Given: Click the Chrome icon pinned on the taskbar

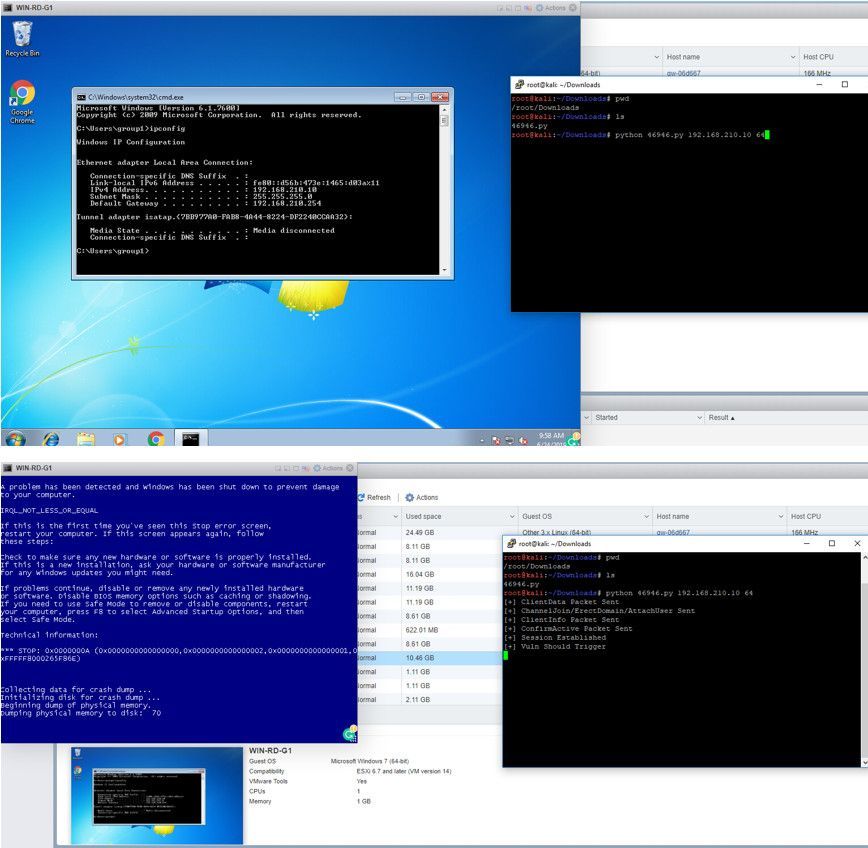Looking at the screenshot, I should pos(156,439).
